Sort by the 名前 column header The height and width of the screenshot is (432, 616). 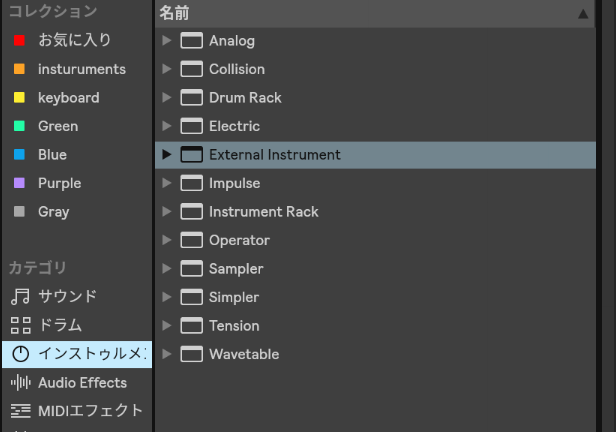(x=175, y=13)
